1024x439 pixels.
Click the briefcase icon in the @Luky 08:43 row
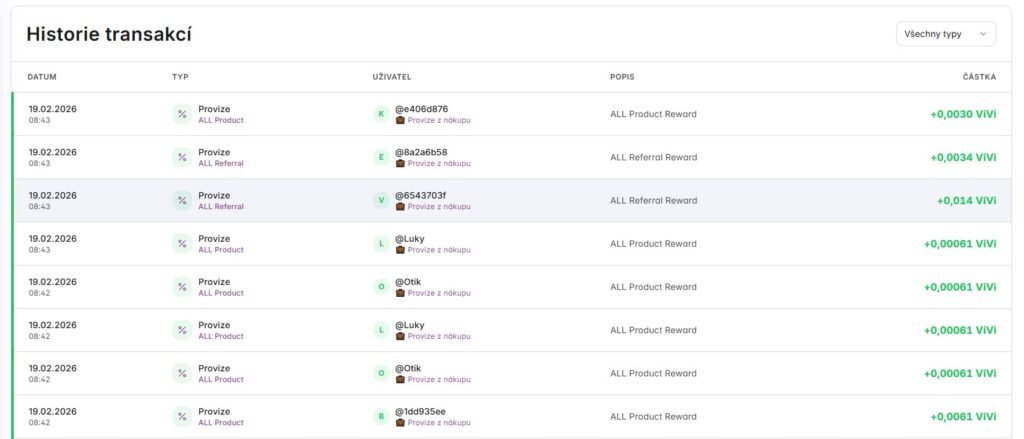(400, 250)
